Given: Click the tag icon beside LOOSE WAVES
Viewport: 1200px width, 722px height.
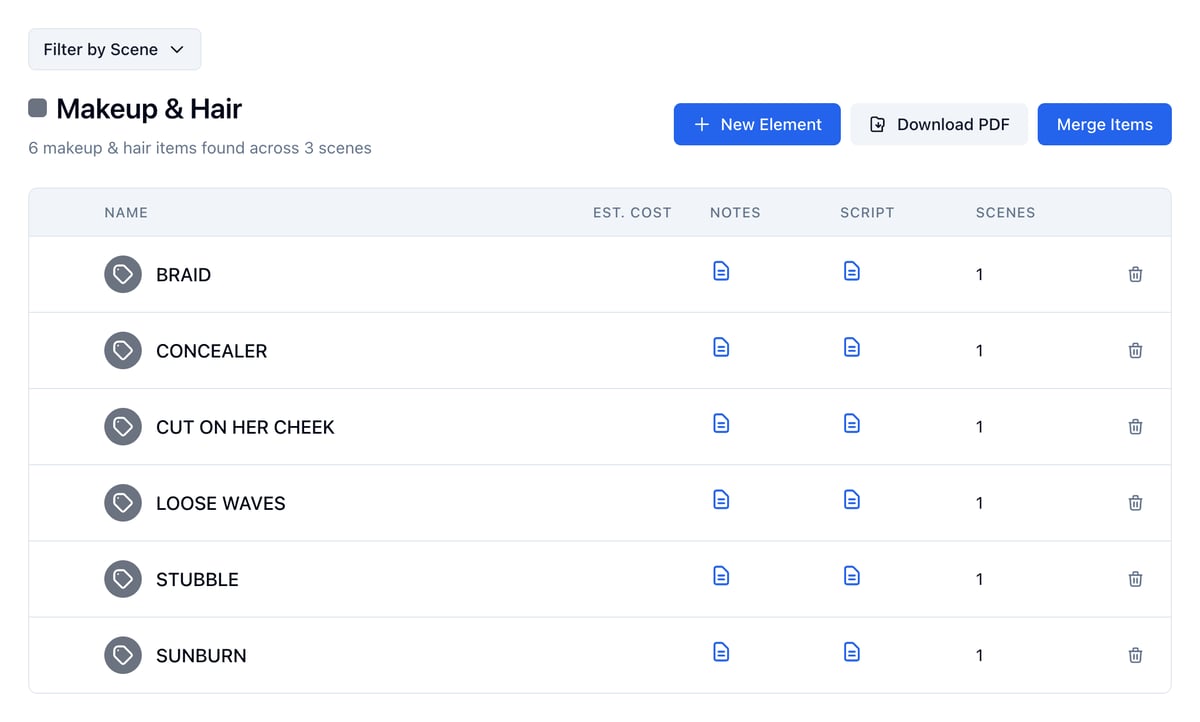Looking at the screenshot, I should (x=123, y=503).
